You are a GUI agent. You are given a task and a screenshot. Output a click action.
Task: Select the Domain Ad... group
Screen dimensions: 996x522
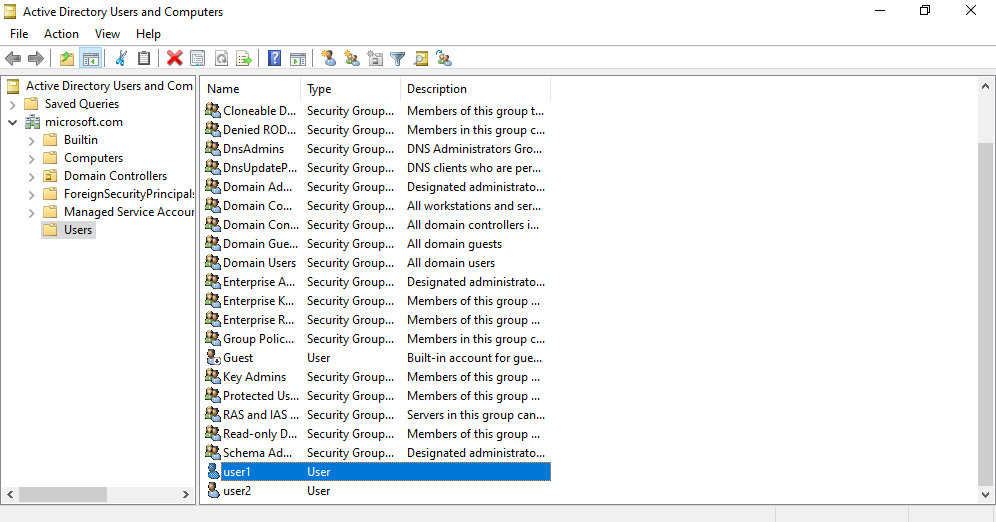[x=377, y=187]
